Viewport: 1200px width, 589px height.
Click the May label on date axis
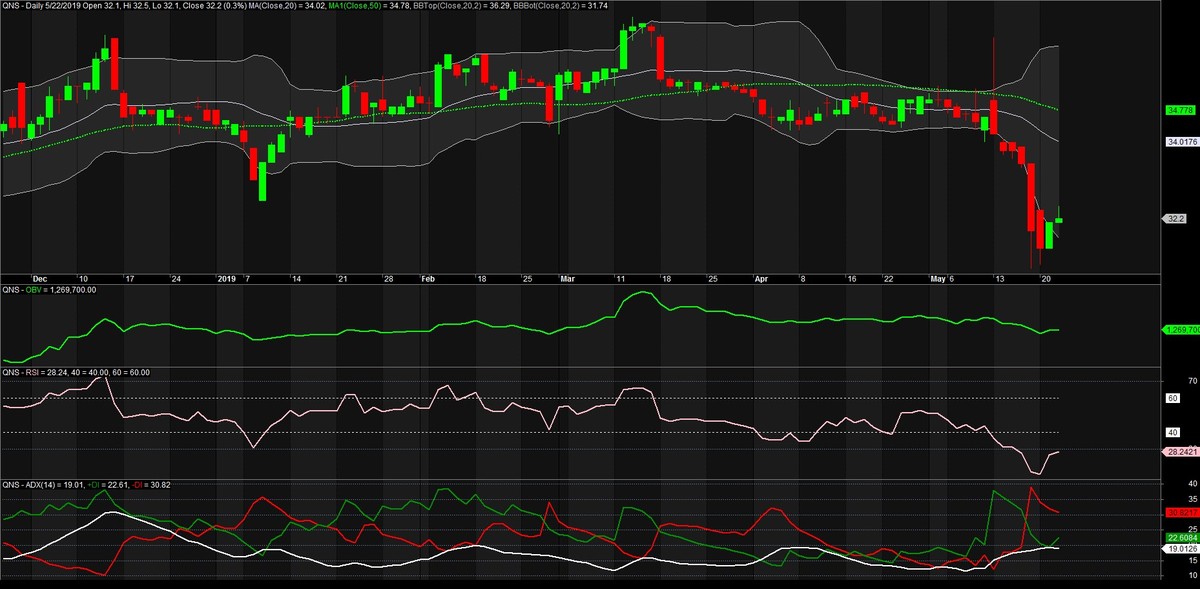(937, 279)
